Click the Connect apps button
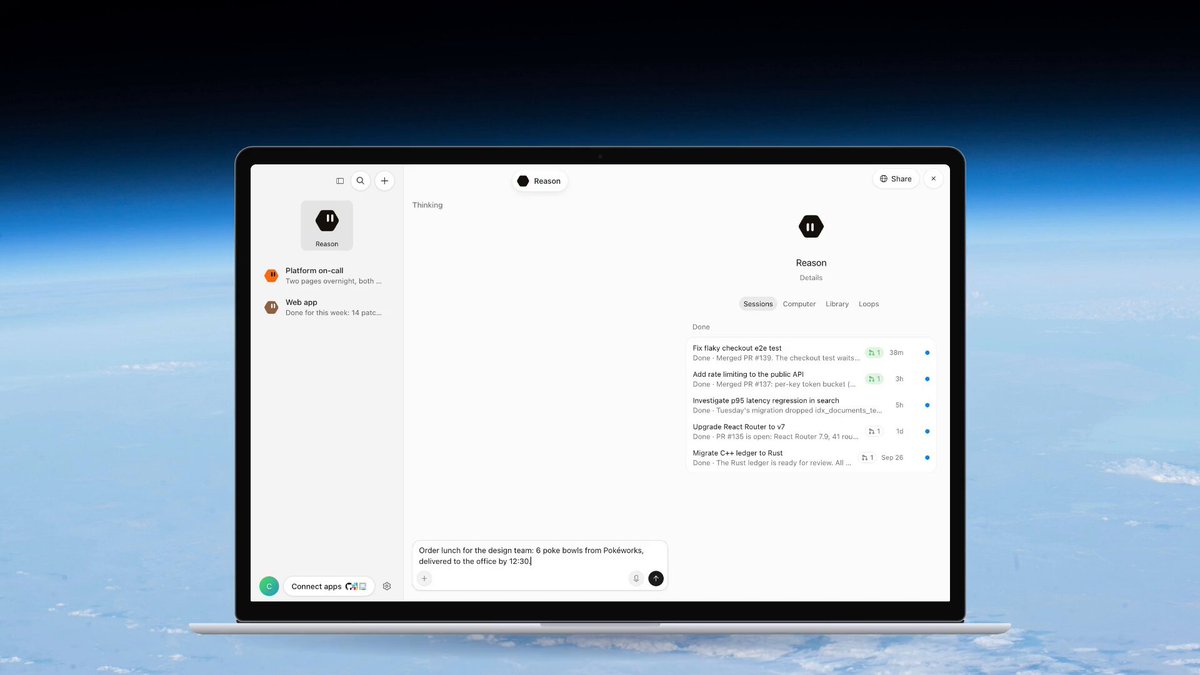 pos(329,586)
